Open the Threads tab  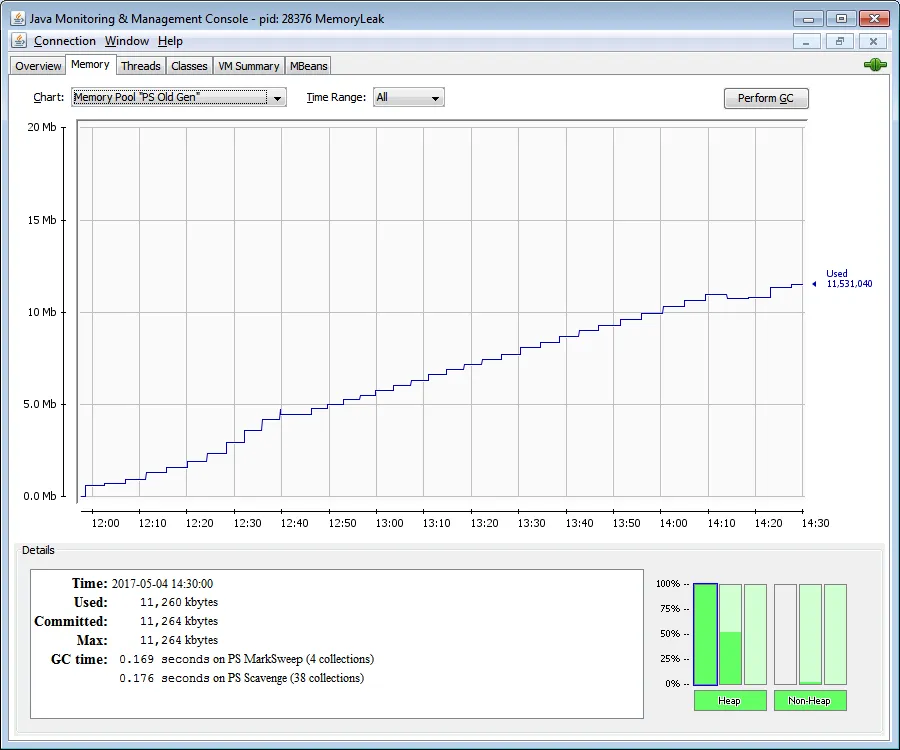(x=140, y=65)
